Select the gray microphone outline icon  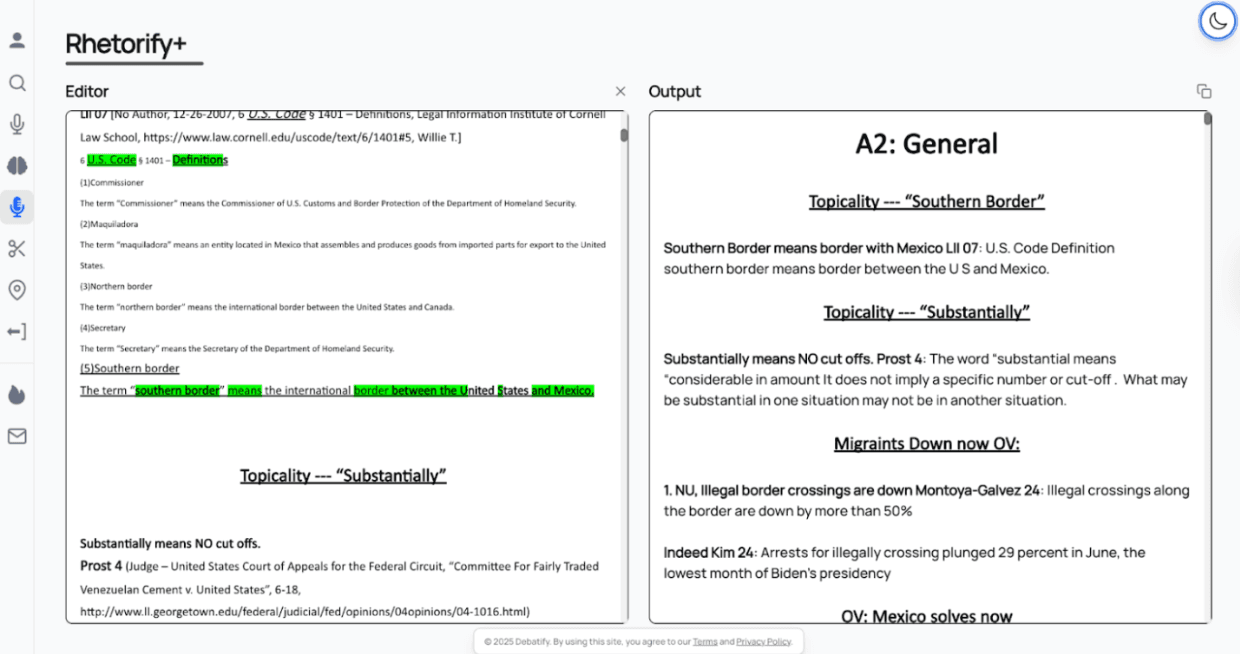17,124
